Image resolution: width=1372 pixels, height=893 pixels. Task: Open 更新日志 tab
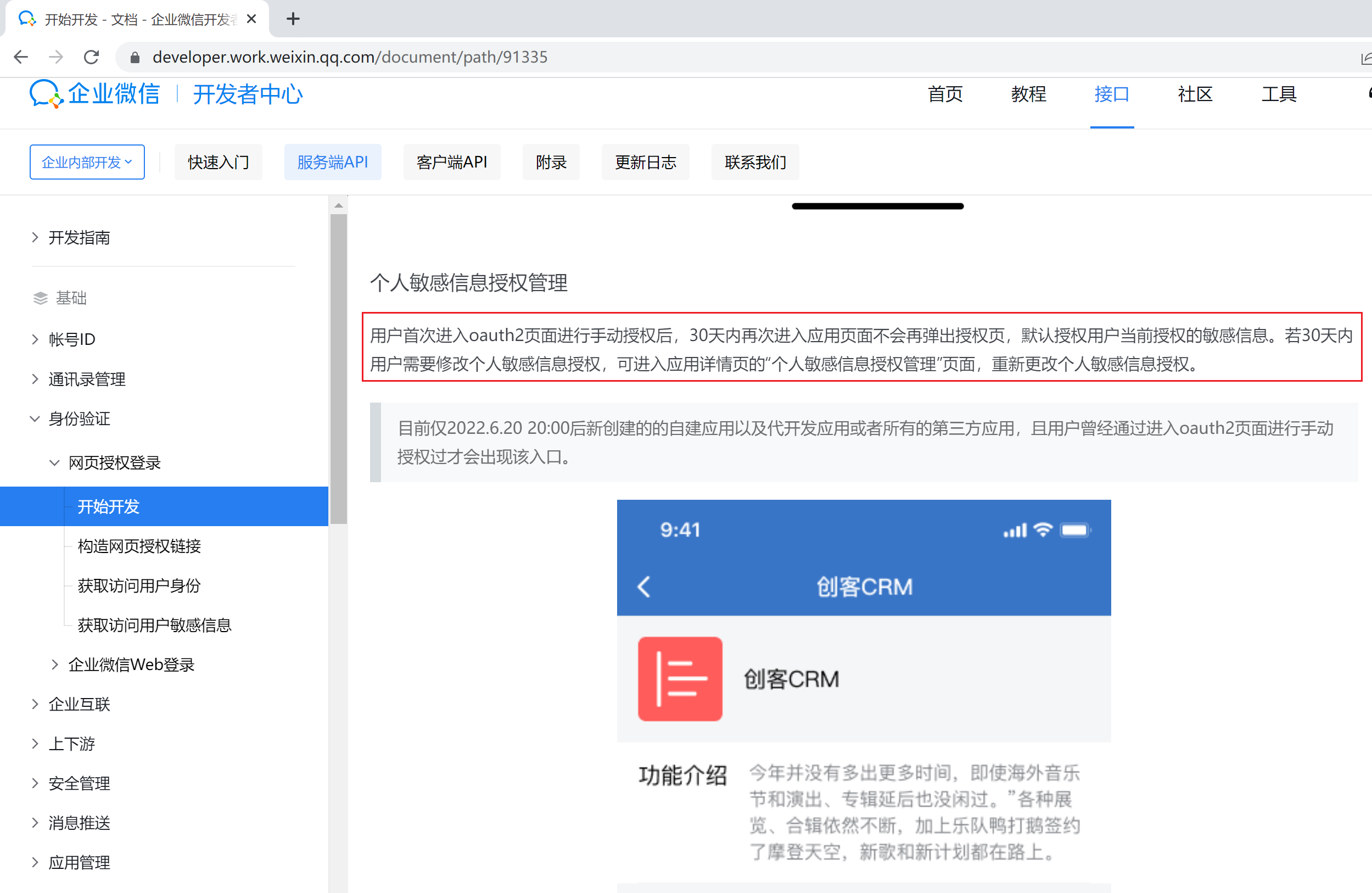[x=646, y=162]
